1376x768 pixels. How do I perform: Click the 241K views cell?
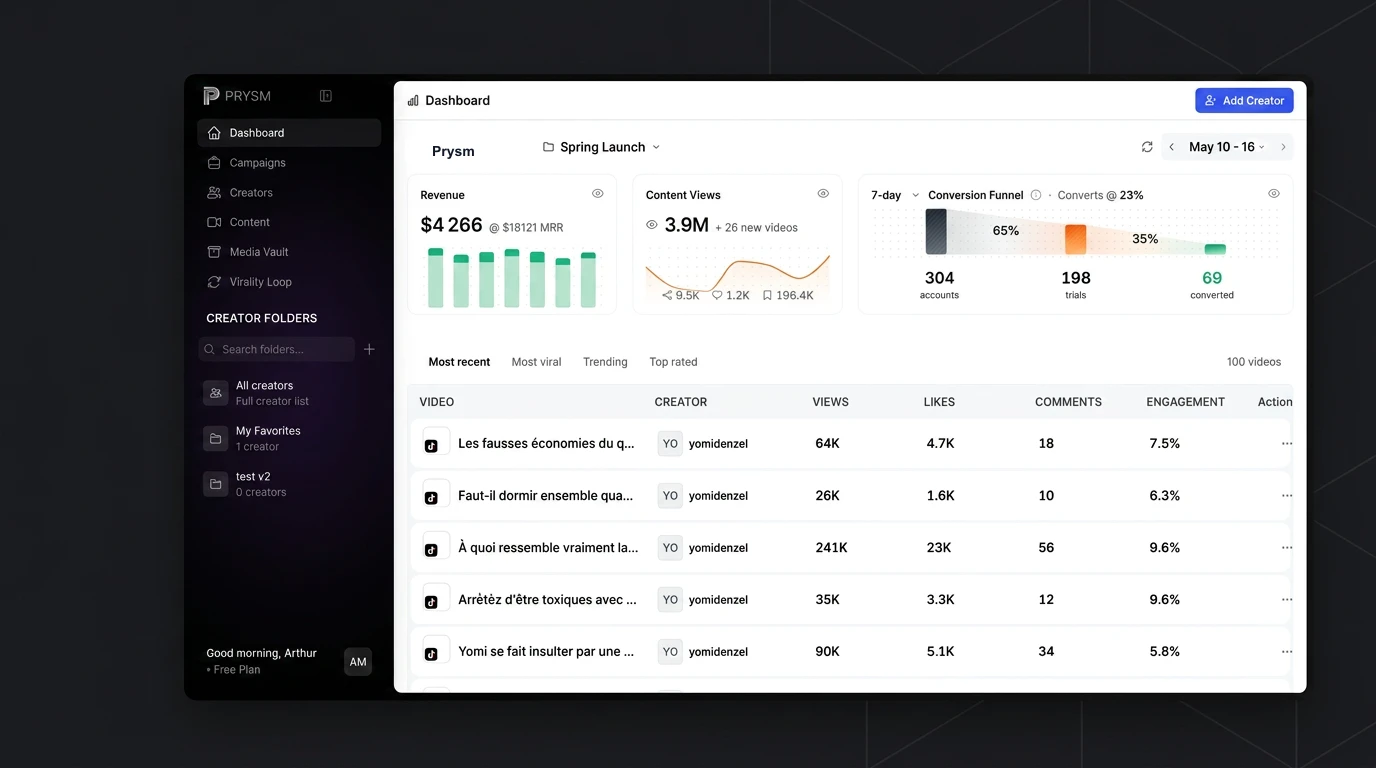831,548
